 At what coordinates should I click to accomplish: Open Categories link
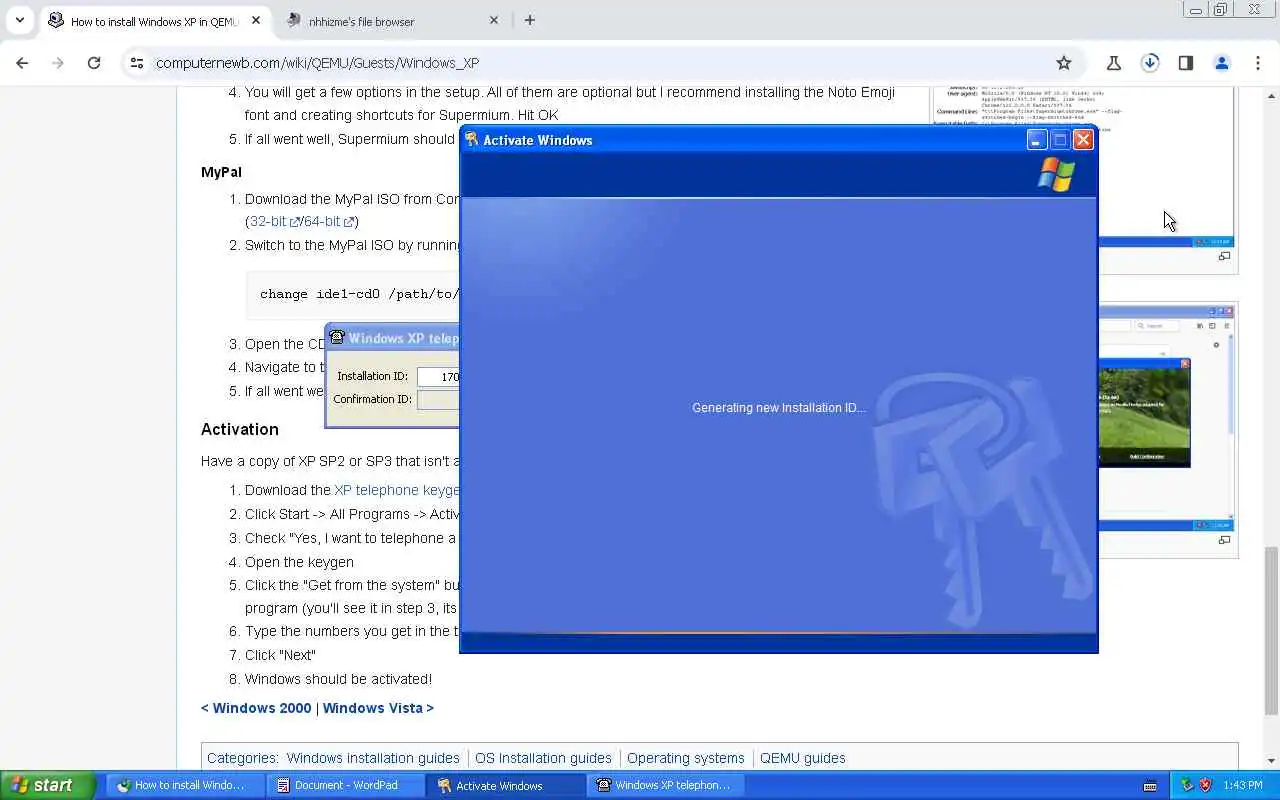(240, 758)
